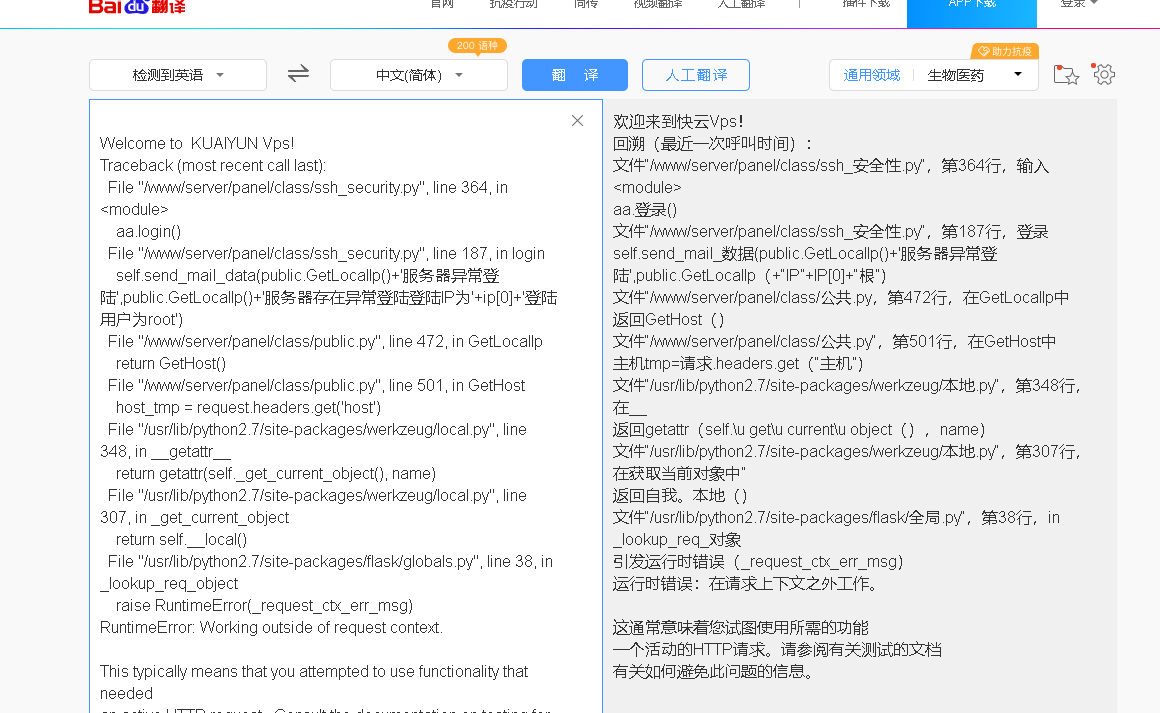Click "Traceback (most recent call last):" in source
Viewport: 1160px width, 713px height.
213,166
